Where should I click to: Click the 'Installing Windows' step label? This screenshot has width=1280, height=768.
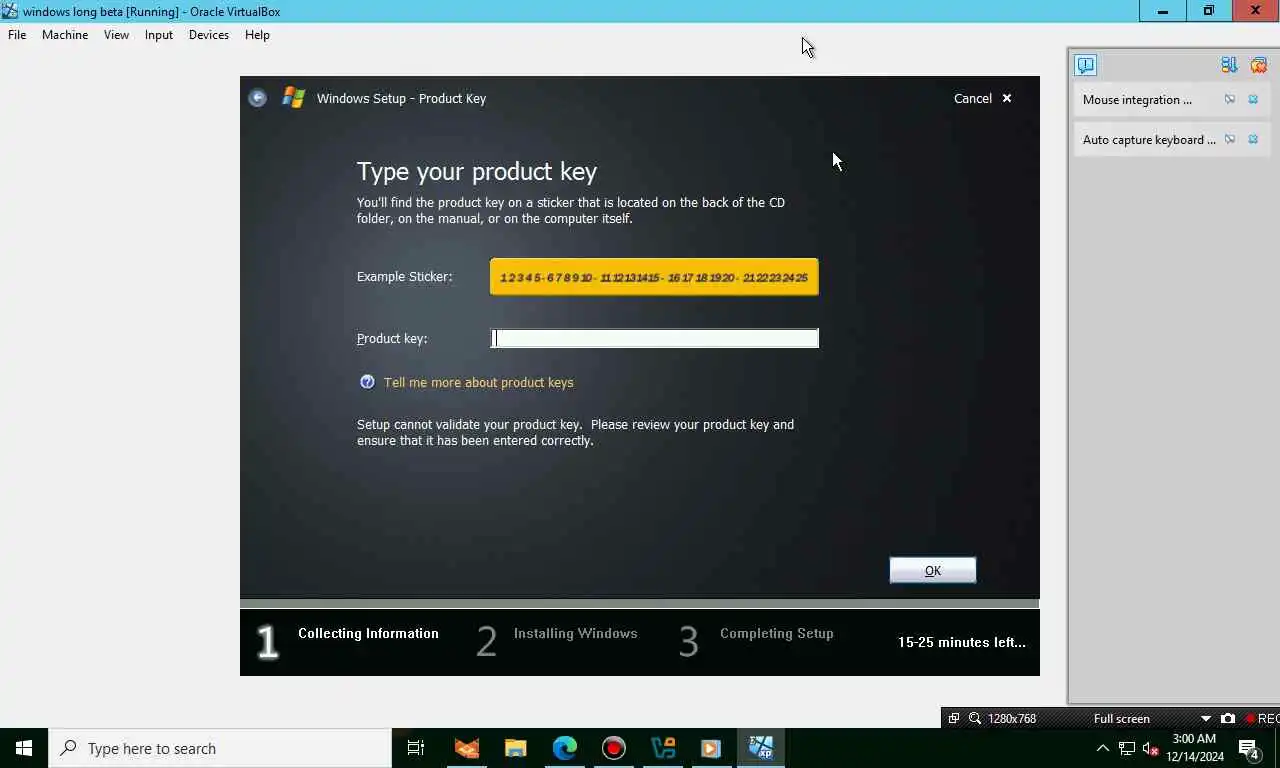coord(575,633)
